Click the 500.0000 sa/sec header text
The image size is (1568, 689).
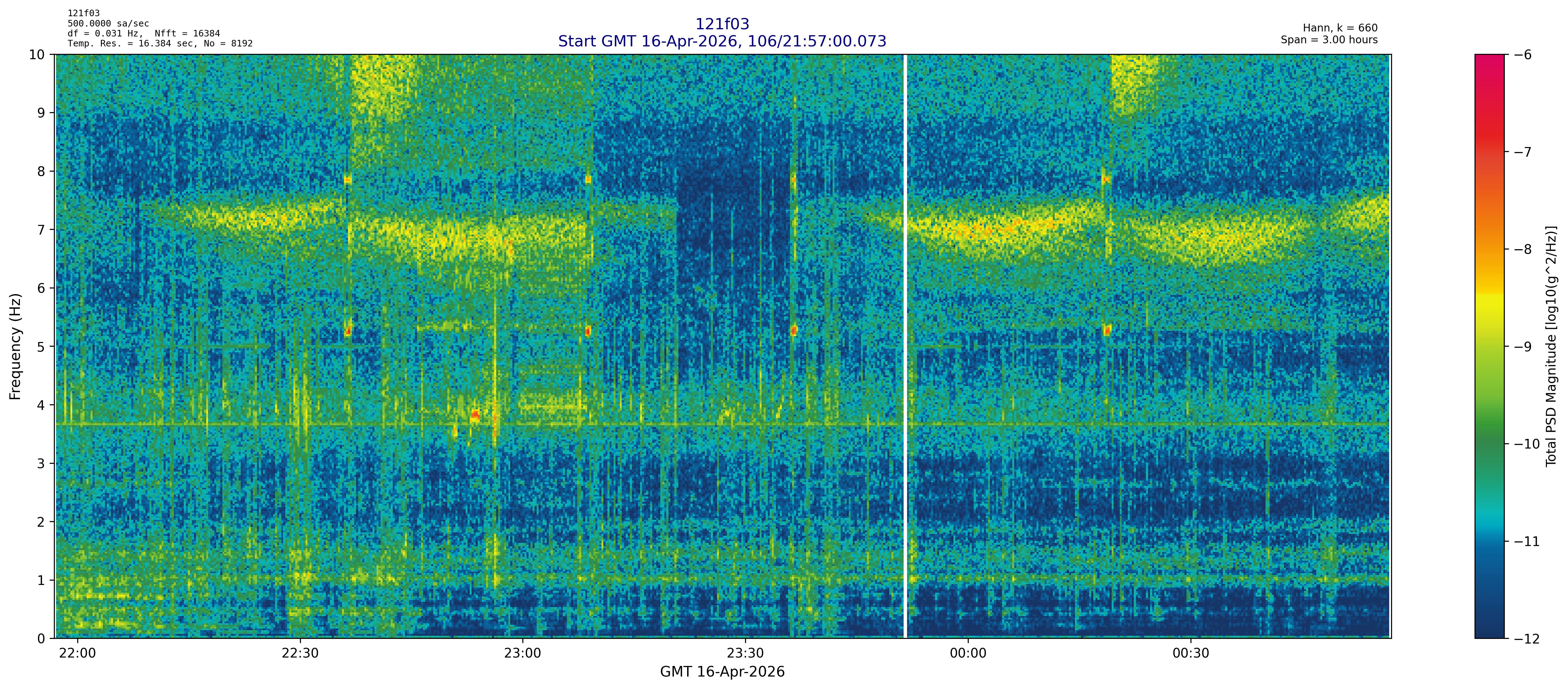click(108, 24)
